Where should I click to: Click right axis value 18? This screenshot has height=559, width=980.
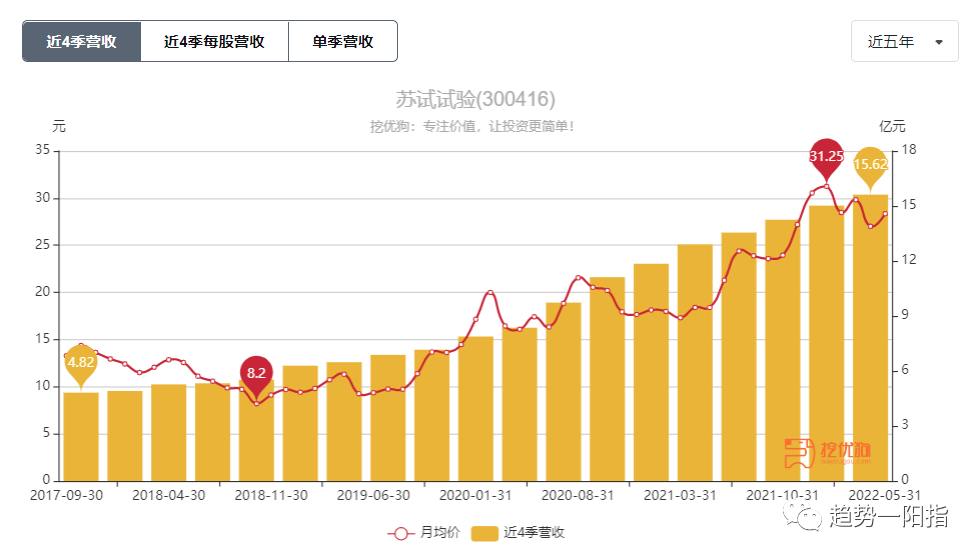909,150
